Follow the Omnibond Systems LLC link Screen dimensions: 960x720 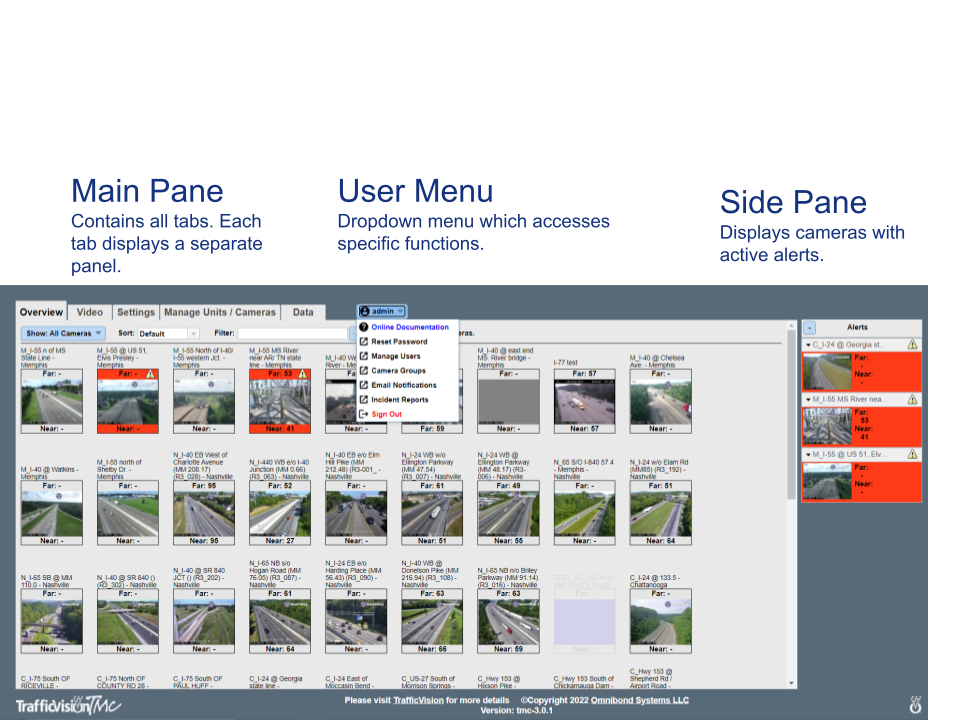[x=640, y=700]
